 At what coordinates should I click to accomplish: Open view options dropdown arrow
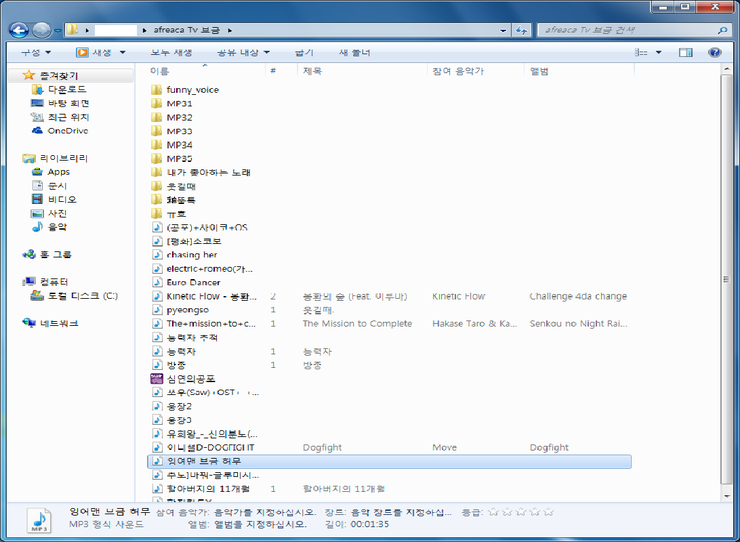click(x=658, y=52)
